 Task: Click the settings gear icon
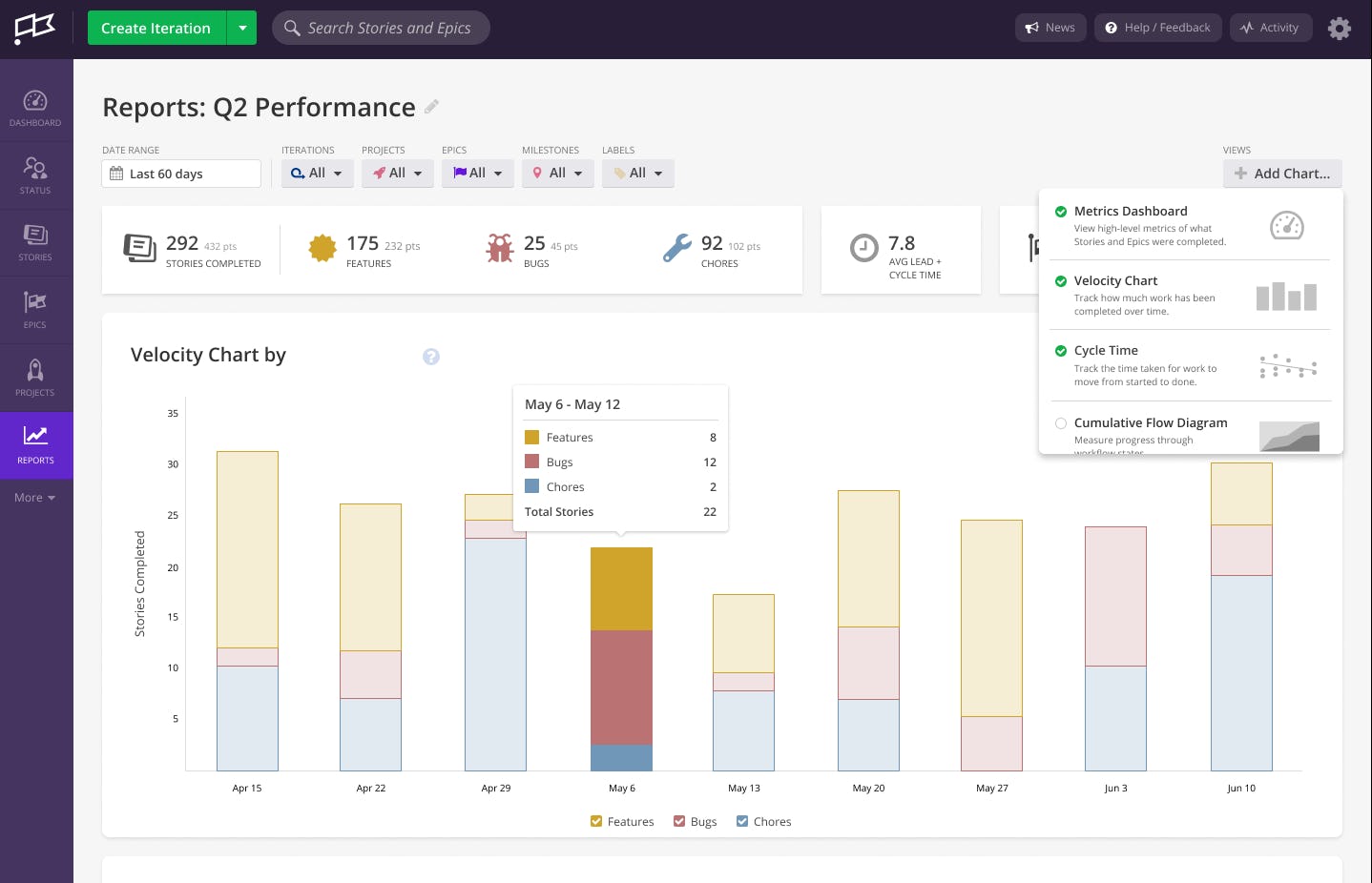coord(1339,29)
